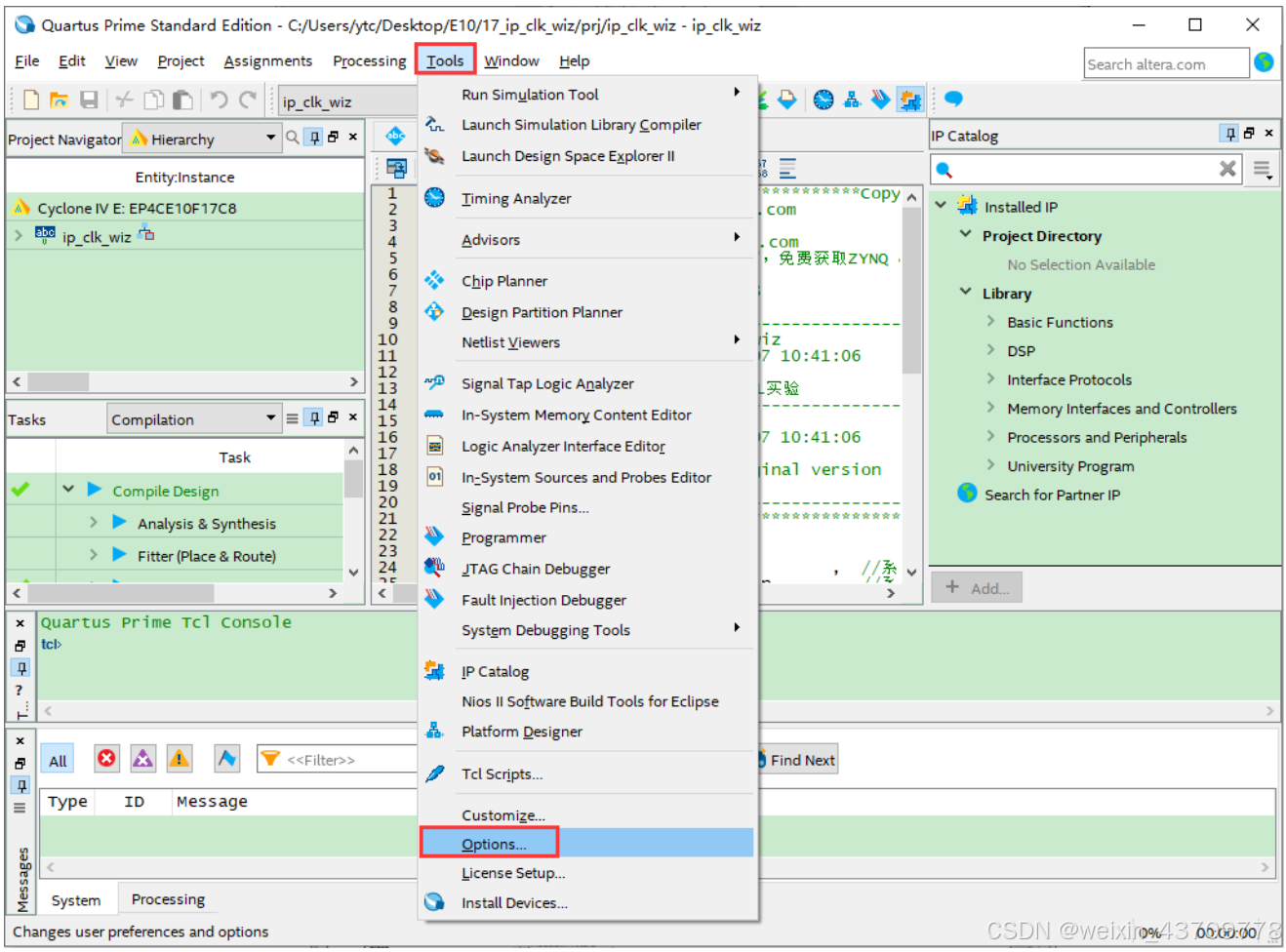This screenshot has width=1286, height=952.
Task: Open the Run Simulation Tool submenu
Action: [x=588, y=94]
